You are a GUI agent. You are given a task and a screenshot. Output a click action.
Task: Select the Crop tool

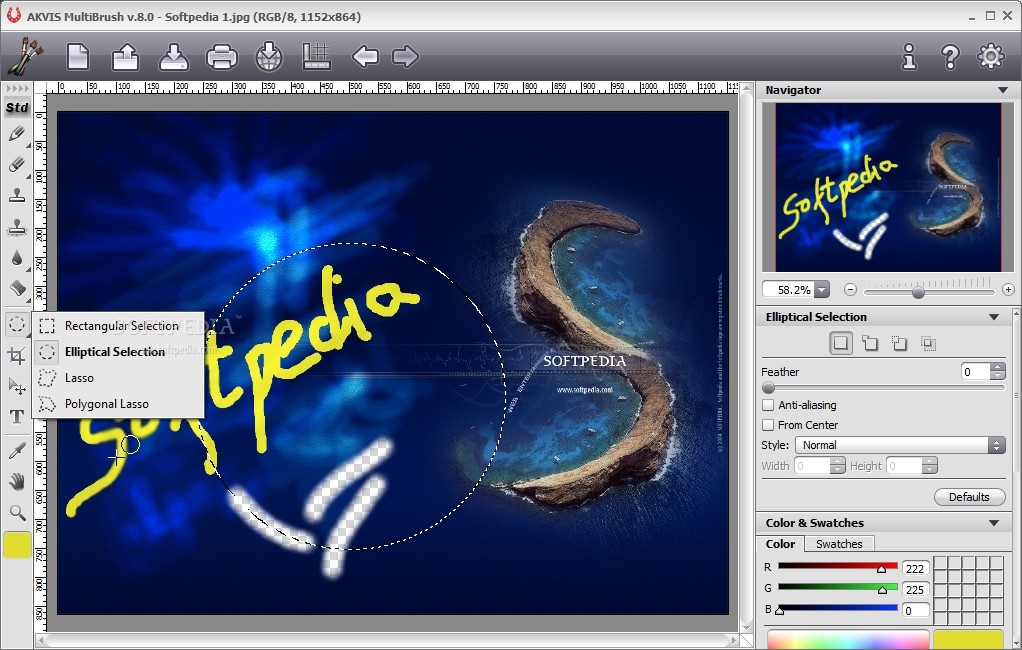coord(17,355)
